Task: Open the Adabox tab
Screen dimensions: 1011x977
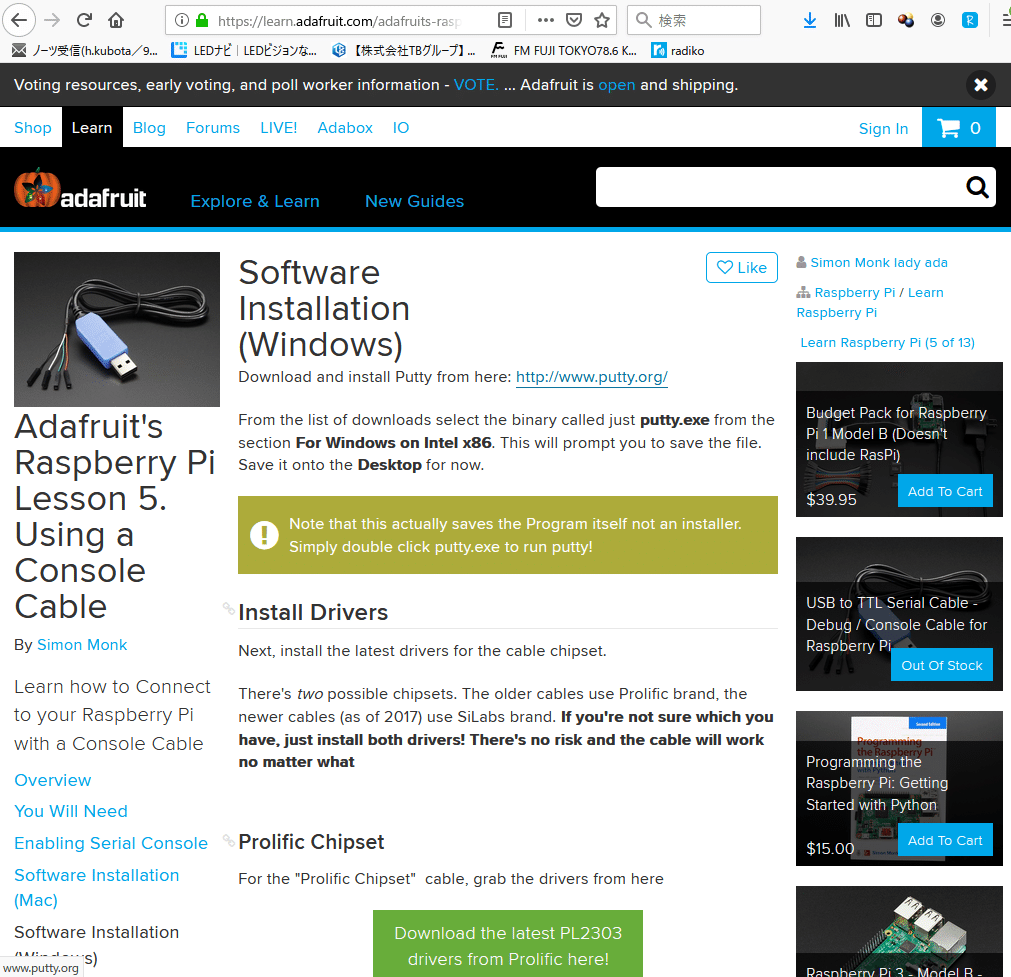Action: [345, 128]
